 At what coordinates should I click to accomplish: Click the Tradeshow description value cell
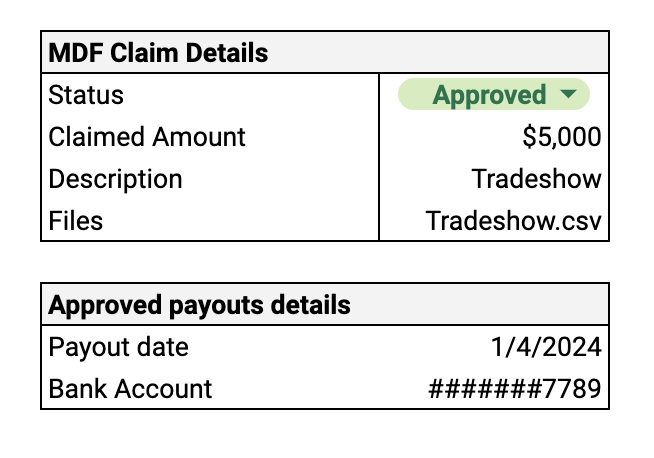494,179
